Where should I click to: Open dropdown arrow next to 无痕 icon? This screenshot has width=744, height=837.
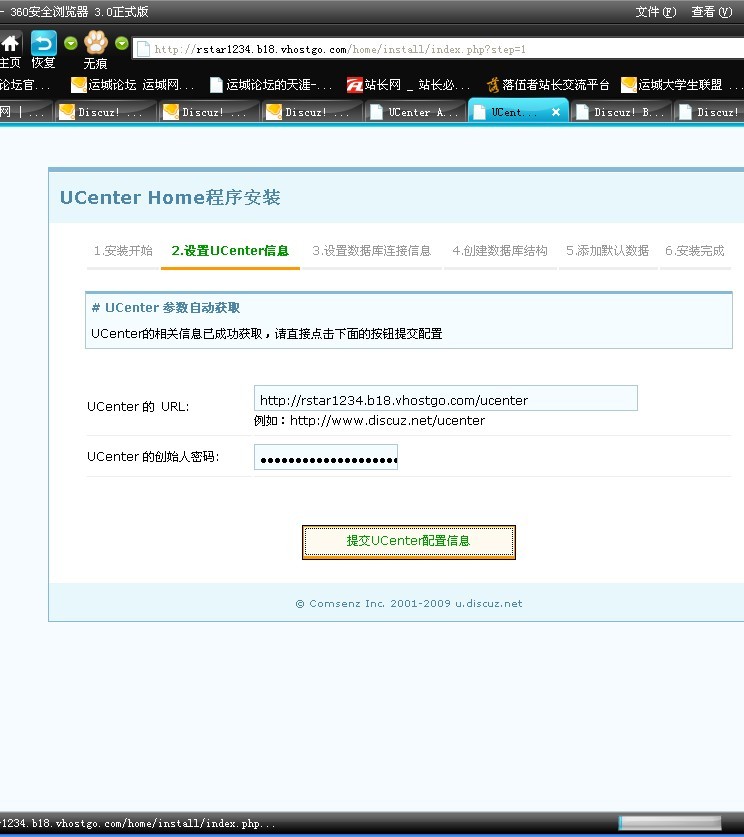pos(122,43)
